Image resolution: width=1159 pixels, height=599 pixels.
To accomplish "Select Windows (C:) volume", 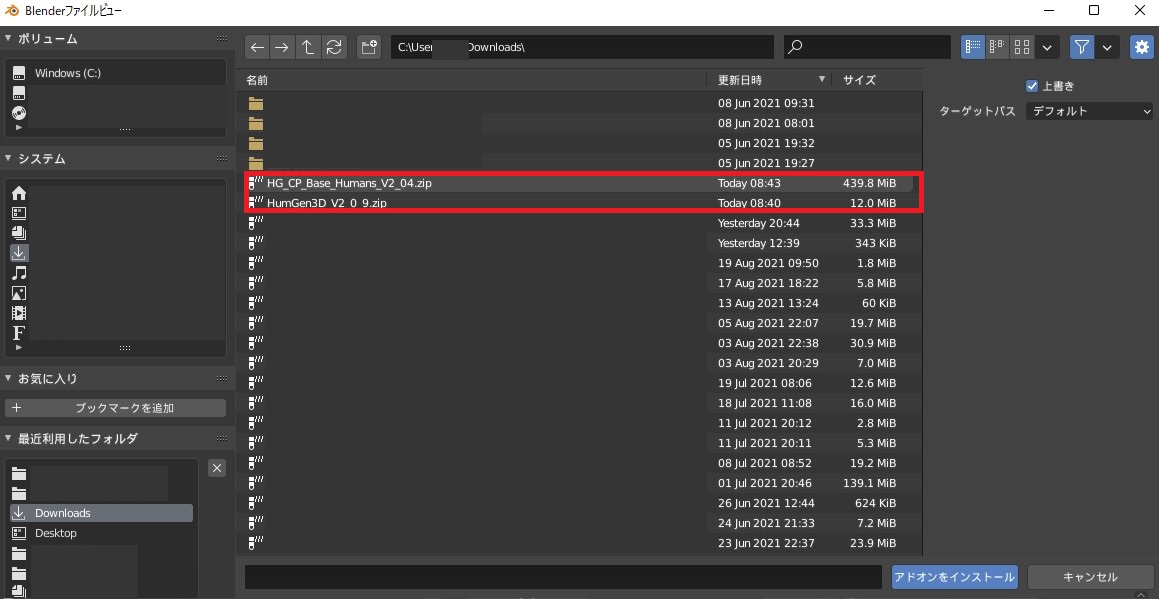I will pyautogui.click(x=118, y=73).
